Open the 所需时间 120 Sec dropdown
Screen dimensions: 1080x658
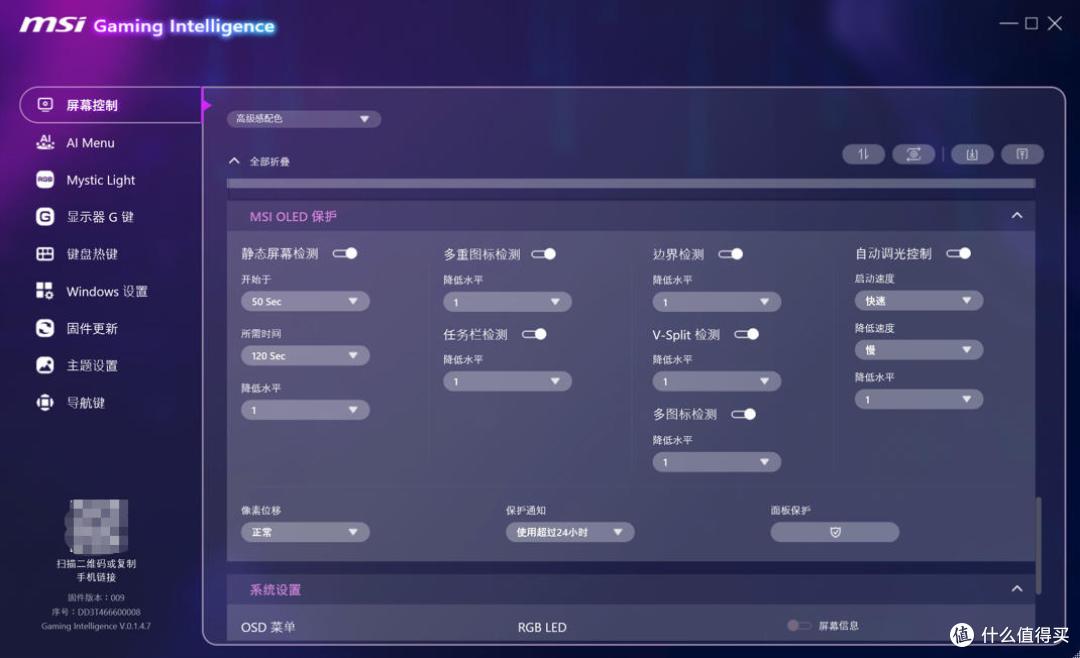click(305, 356)
